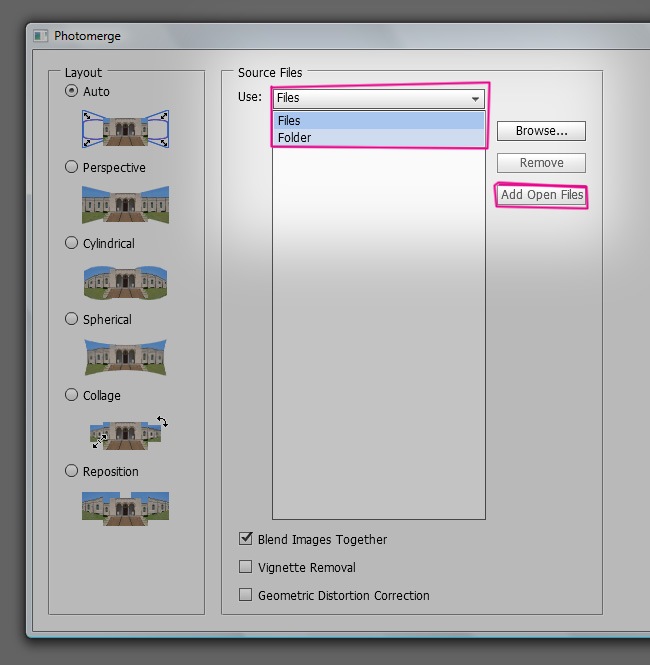Screen dimensions: 650x665
Task: Choose the Perspective layout option
Action: click(x=71, y=167)
